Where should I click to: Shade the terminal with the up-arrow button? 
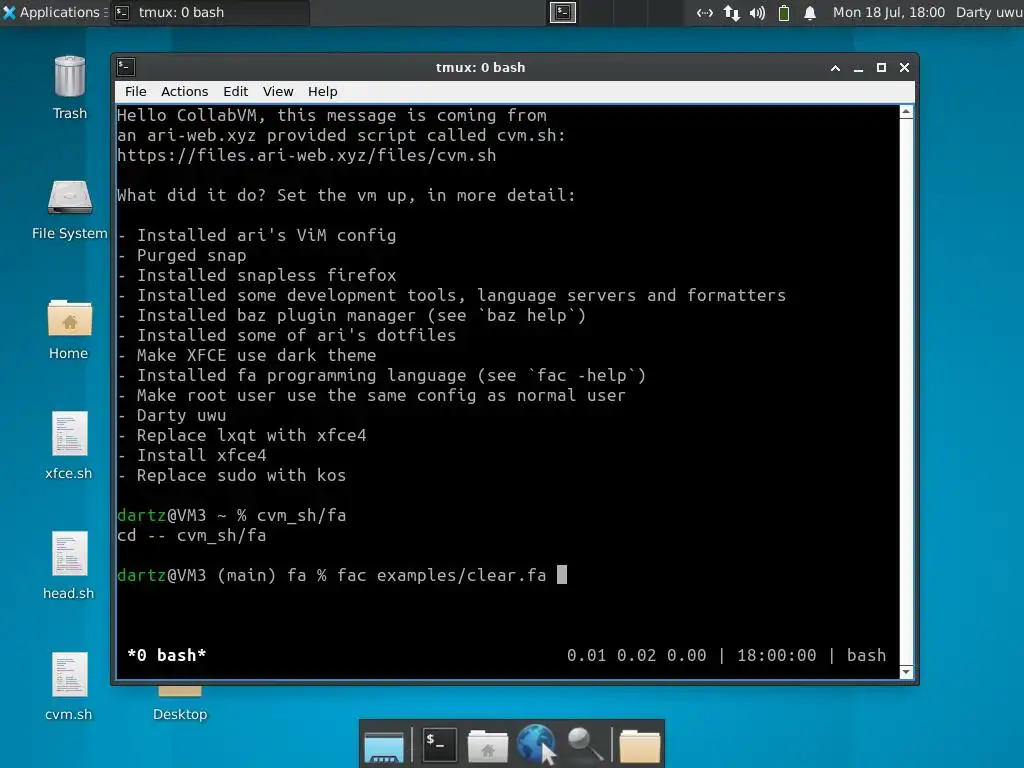[x=835, y=68]
